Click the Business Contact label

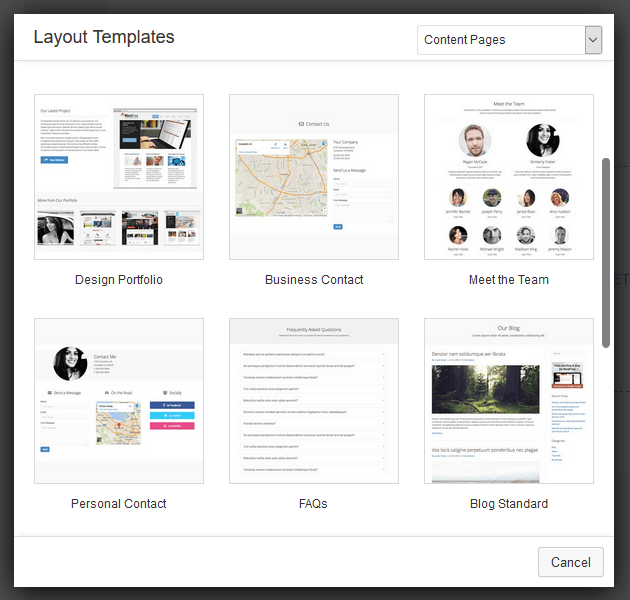(314, 280)
